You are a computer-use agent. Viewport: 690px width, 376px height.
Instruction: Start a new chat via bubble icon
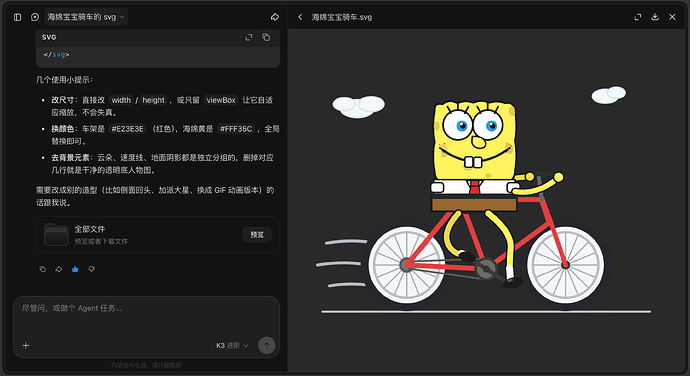click(35, 17)
